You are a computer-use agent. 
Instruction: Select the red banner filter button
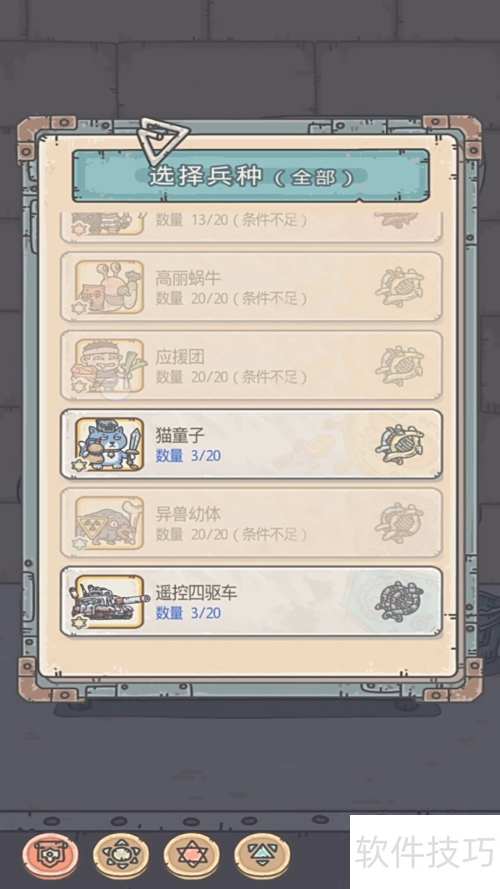pyautogui.click(x=51, y=854)
